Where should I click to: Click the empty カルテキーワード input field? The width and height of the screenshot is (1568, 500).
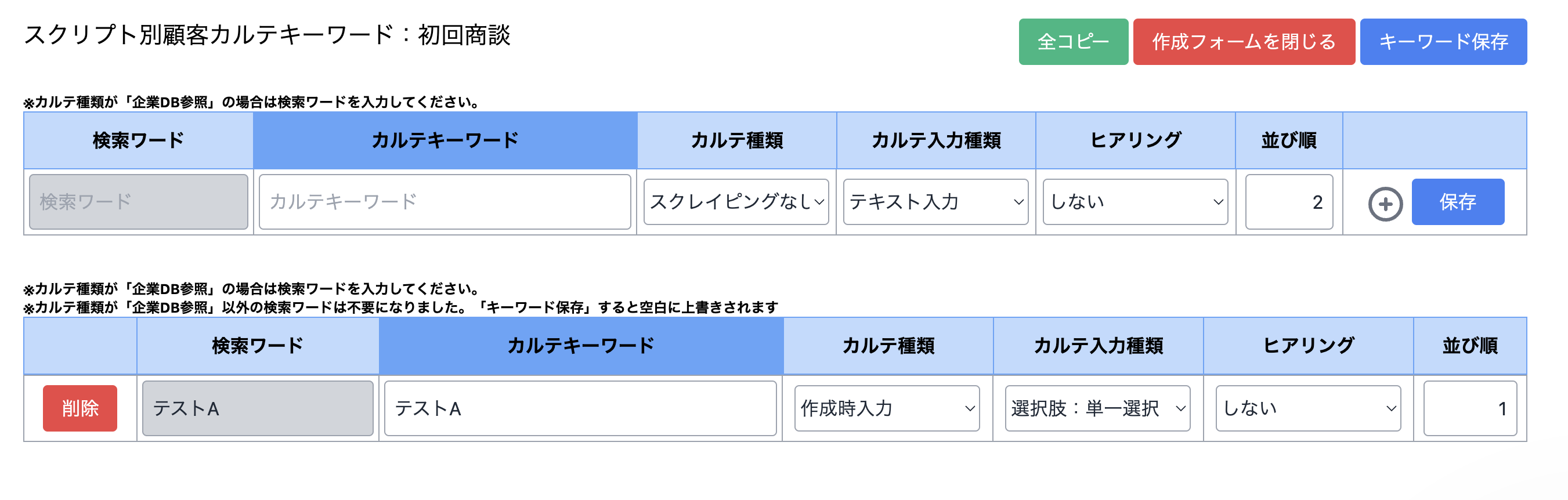pos(445,202)
